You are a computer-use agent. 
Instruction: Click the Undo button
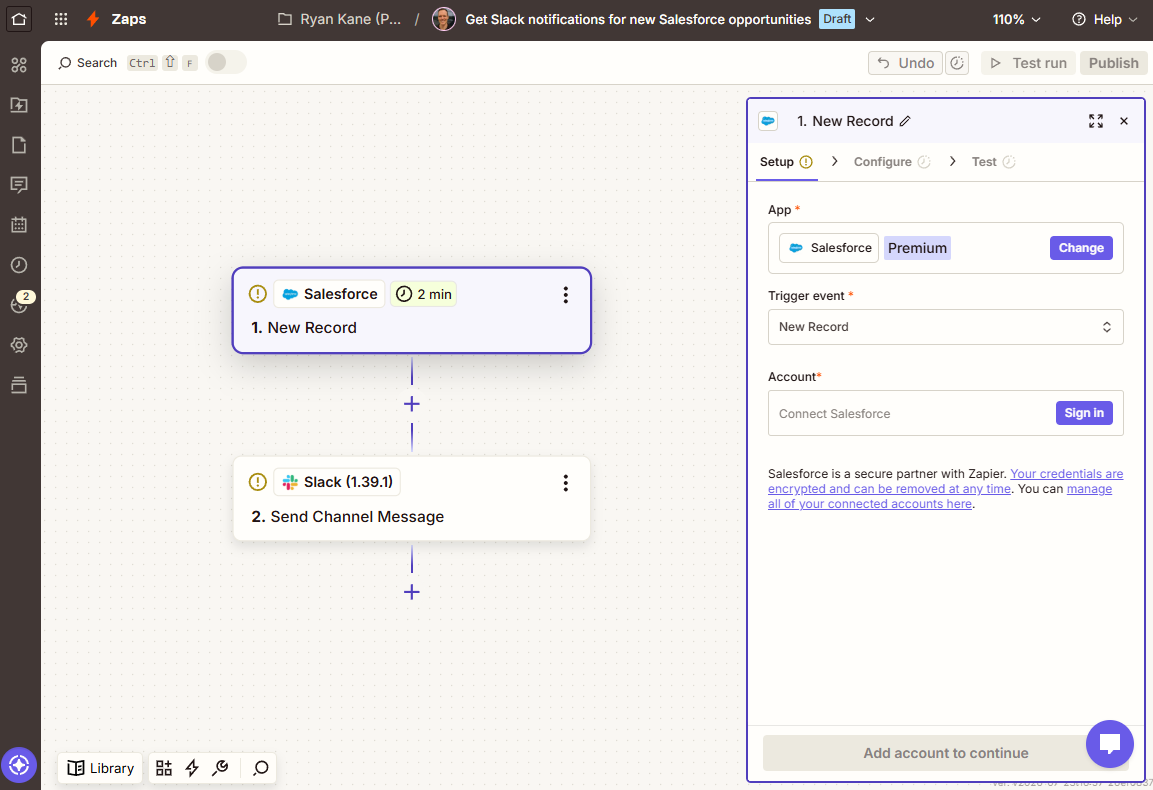[905, 63]
